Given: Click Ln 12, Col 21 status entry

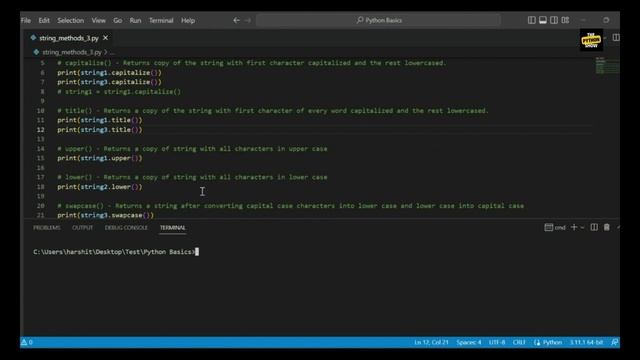Looking at the screenshot, I should [431, 342].
